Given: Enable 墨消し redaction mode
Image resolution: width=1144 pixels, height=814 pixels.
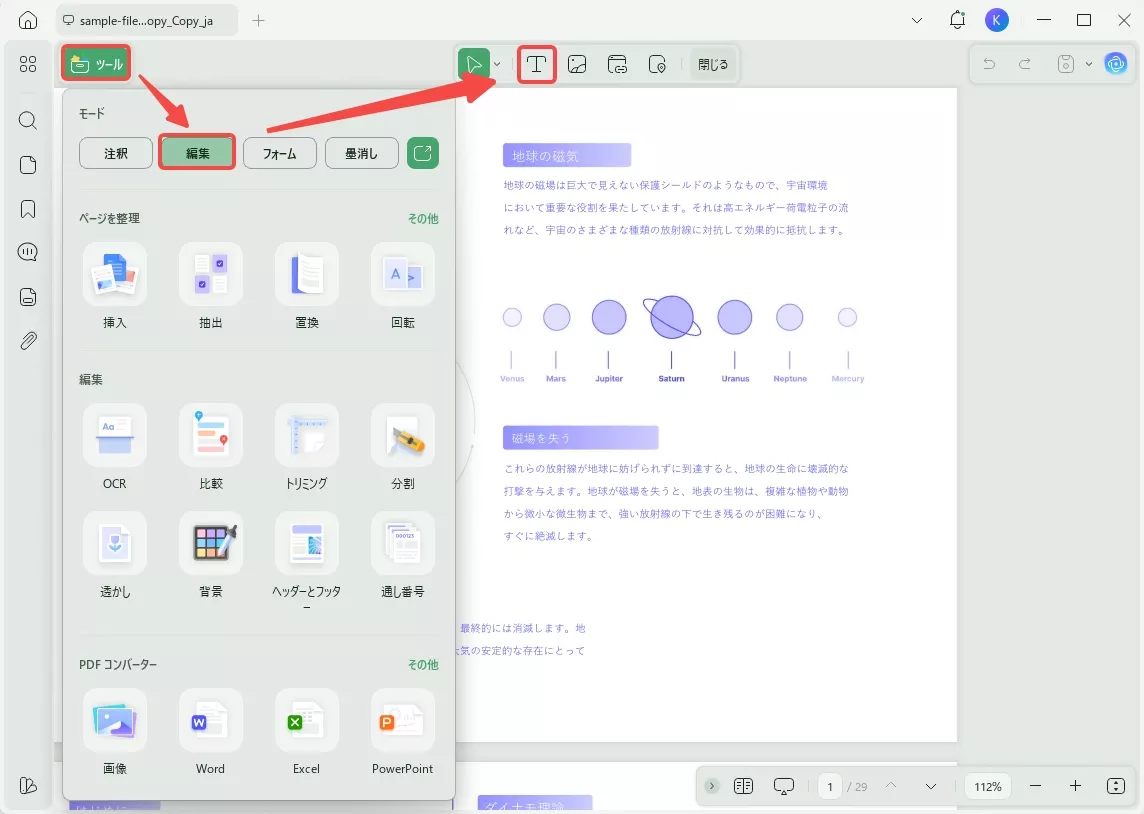Looking at the screenshot, I should pos(361,152).
